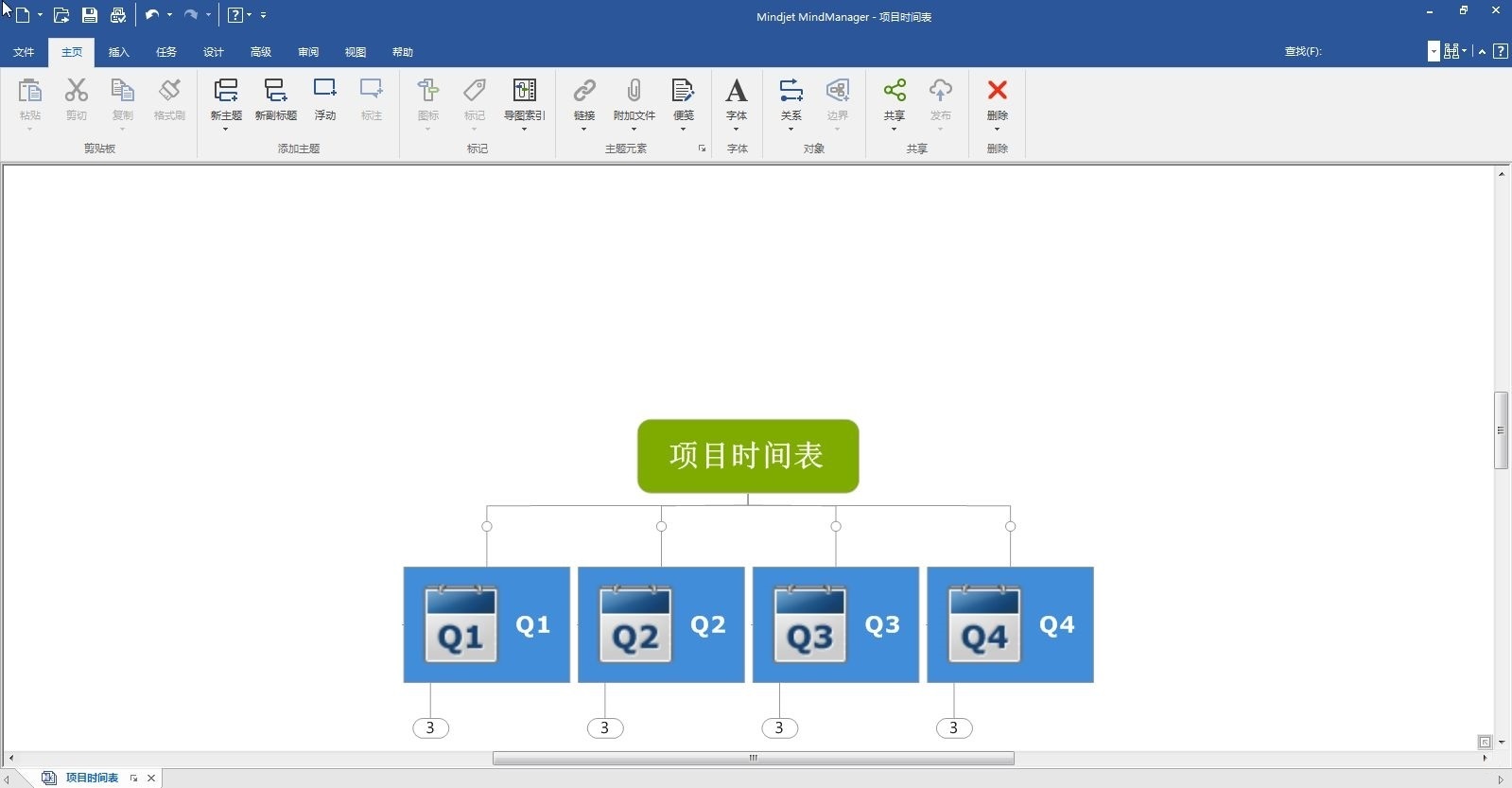Save the map with the floppy disk icon
Screen dimensions: 1512x788
pyautogui.click(x=90, y=15)
